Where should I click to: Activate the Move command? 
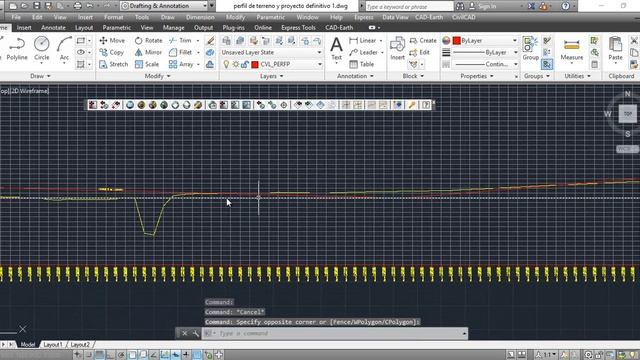[x=112, y=40]
